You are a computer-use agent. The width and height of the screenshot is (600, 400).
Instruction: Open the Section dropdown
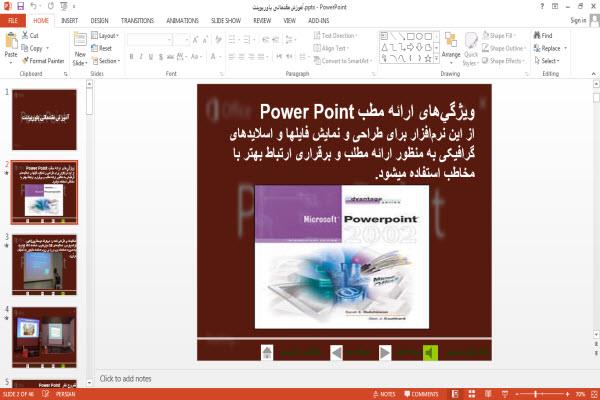pos(106,61)
